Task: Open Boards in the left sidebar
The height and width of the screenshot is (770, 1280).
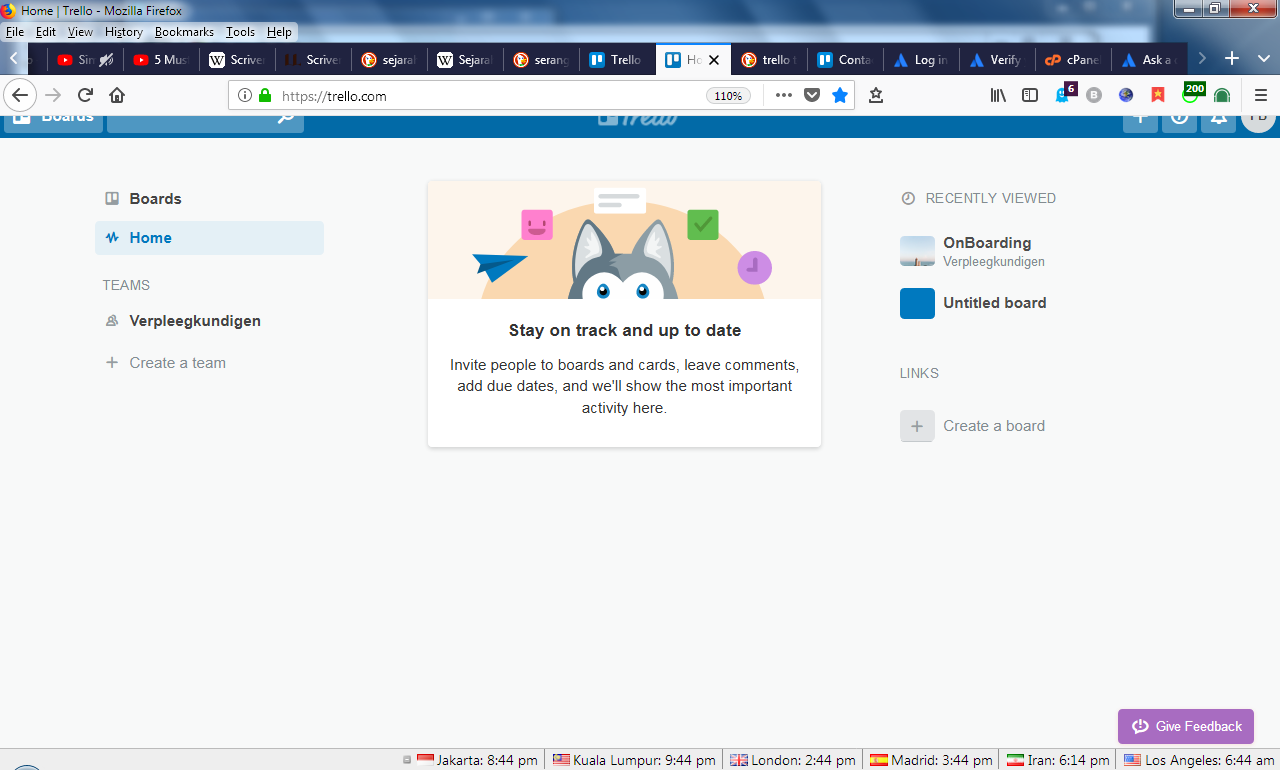Action: pyautogui.click(x=209, y=199)
